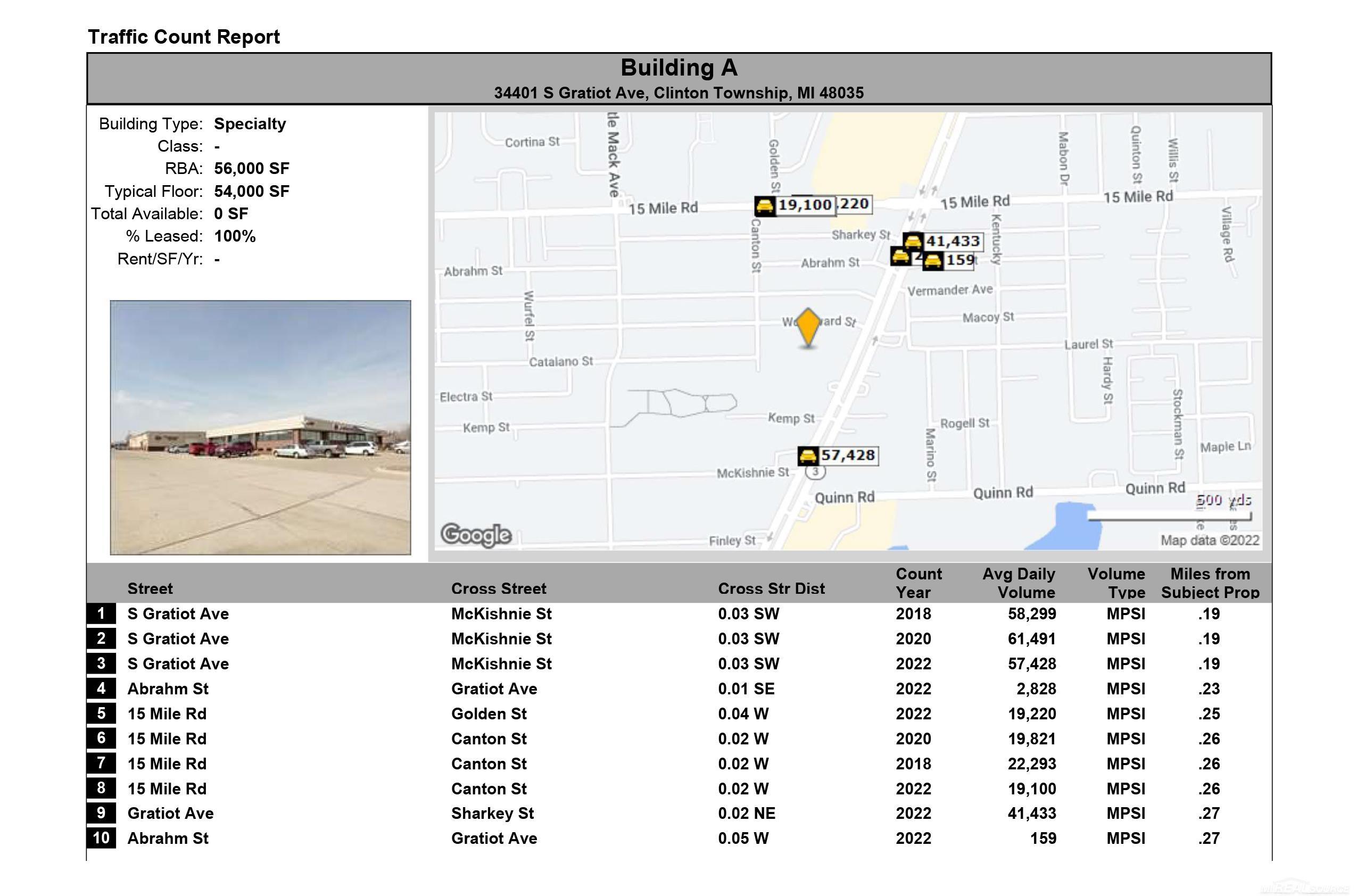The width and height of the screenshot is (1357, 896).
Task: Open the building photo thumbnail
Action: pos(260,427)
